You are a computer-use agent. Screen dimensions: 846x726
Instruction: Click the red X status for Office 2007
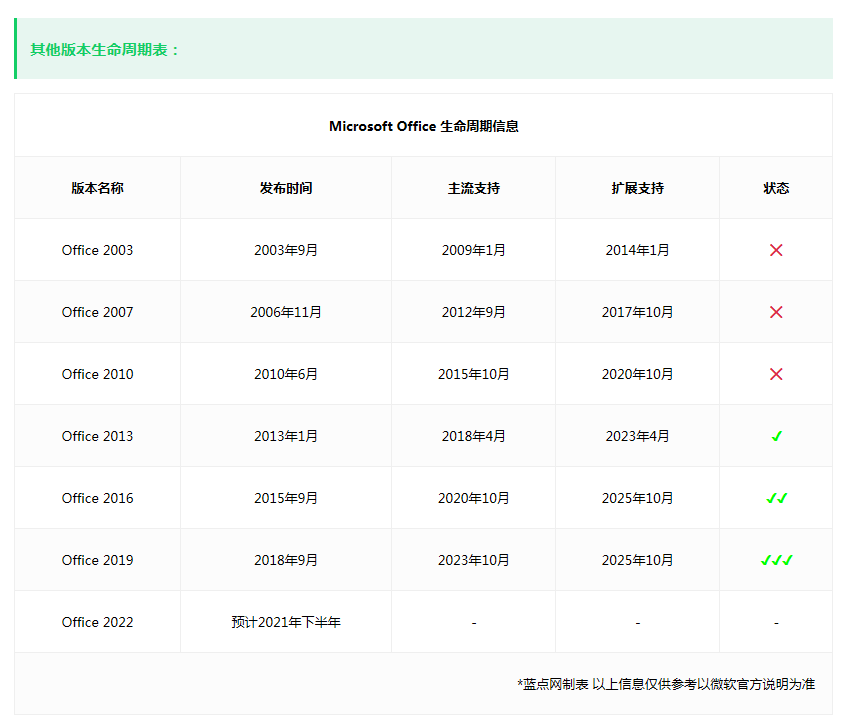click(x=776, y=312)
